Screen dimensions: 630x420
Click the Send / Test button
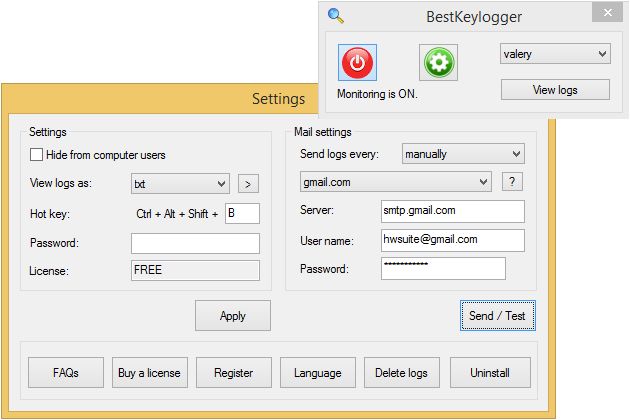point(497,316)
